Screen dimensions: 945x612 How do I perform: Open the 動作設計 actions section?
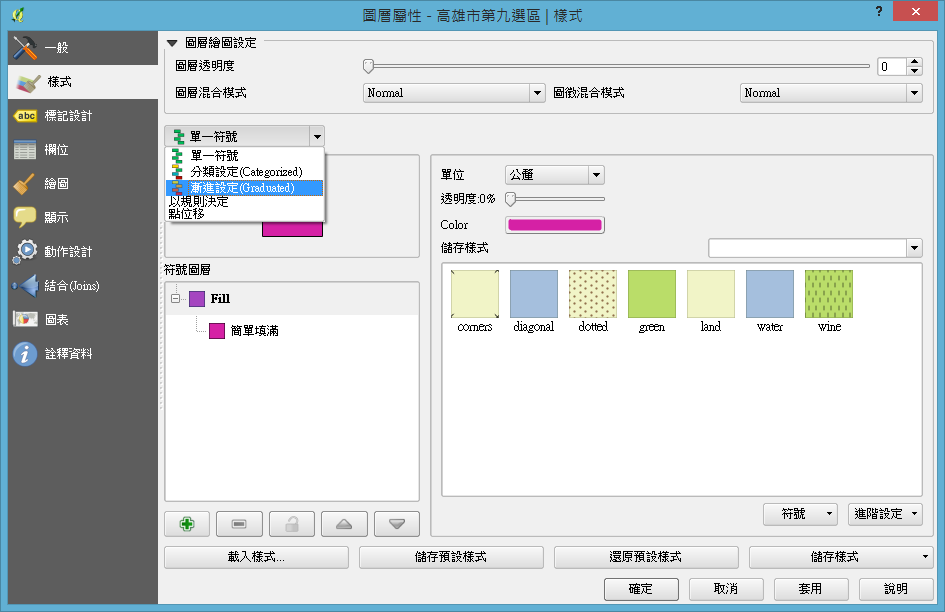tap(68, 251)
